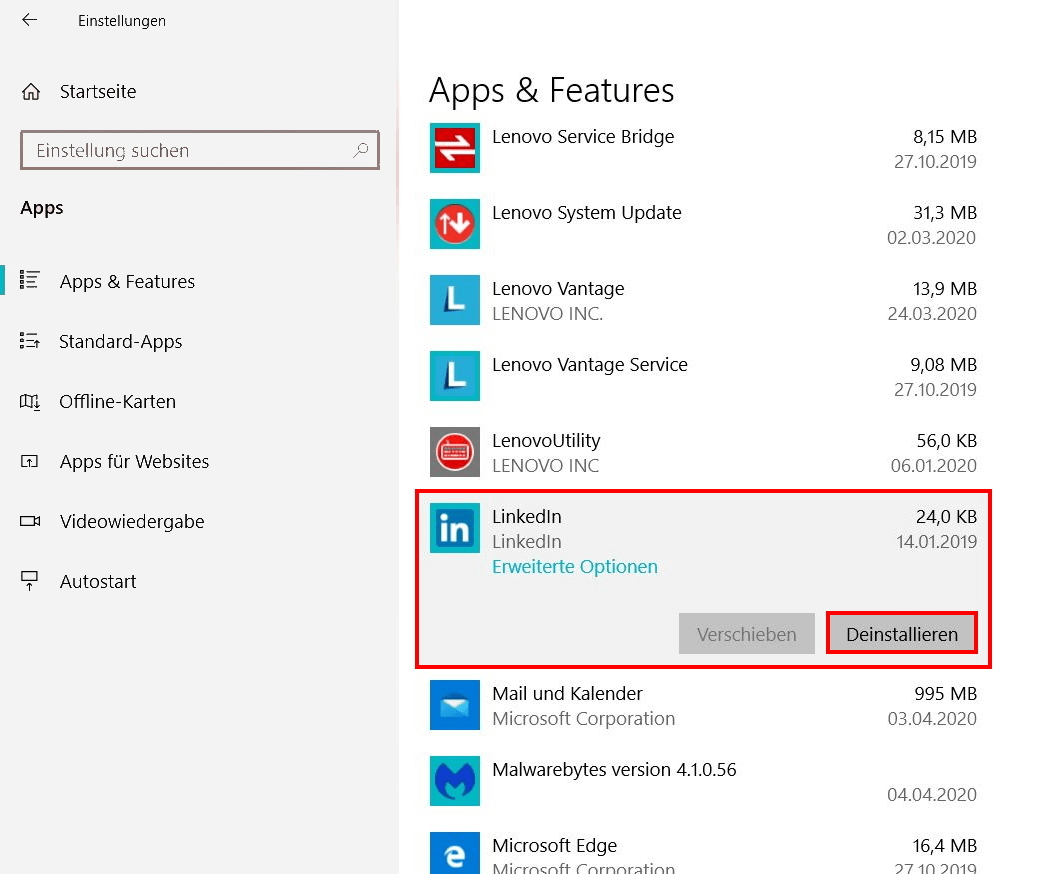
Task: Open Autostart settings page
Action: (x=98, y=582)
